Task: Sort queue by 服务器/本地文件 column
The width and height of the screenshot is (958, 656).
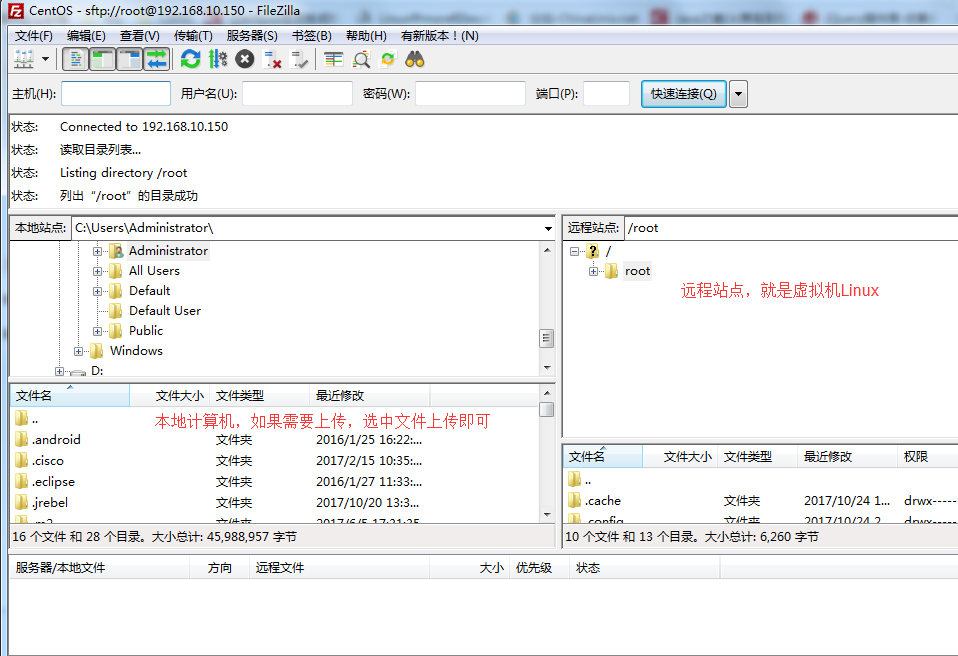Action: point(100,567)
